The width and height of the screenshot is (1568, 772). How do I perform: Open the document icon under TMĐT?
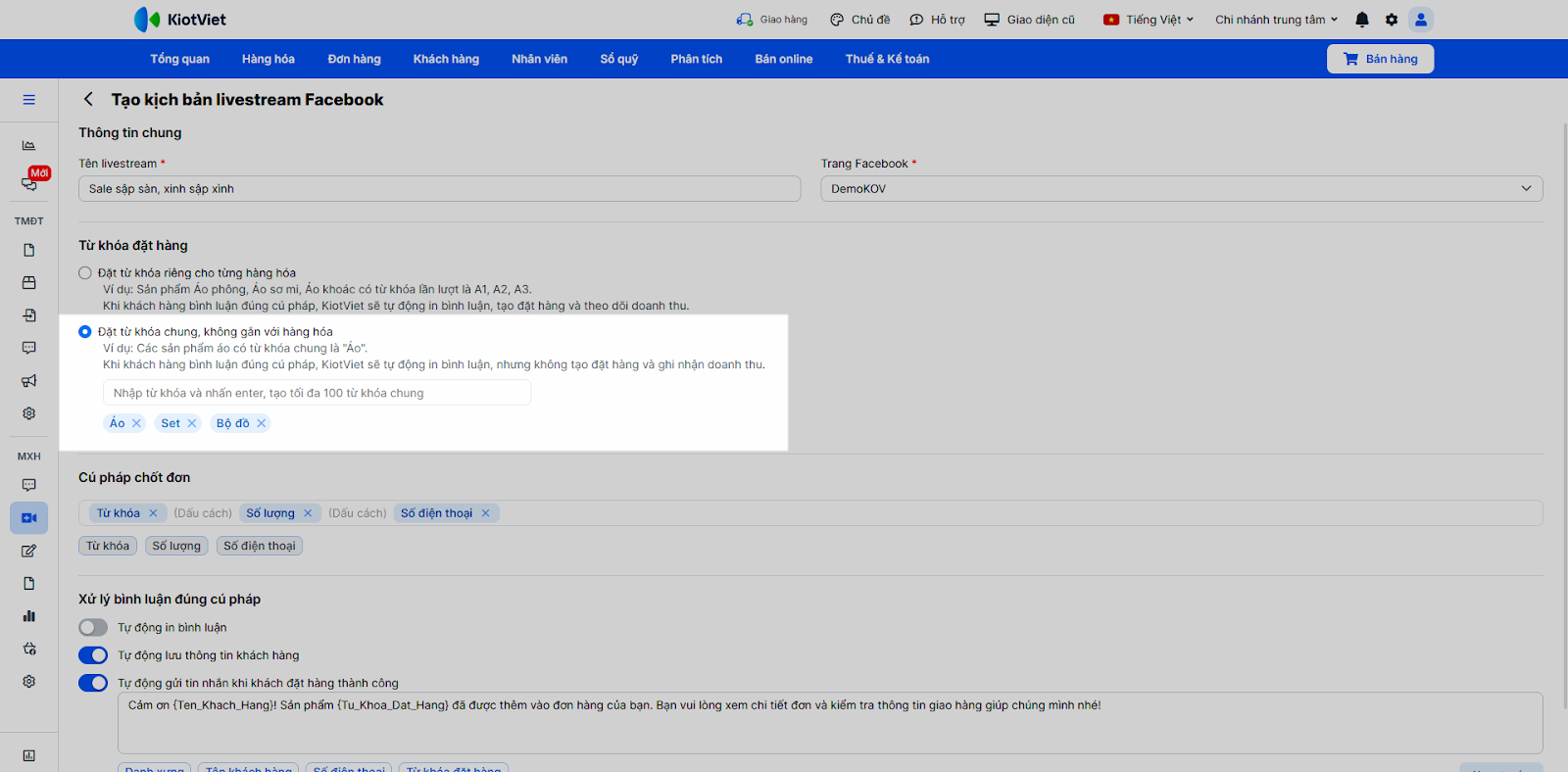[x=29, y=250]
